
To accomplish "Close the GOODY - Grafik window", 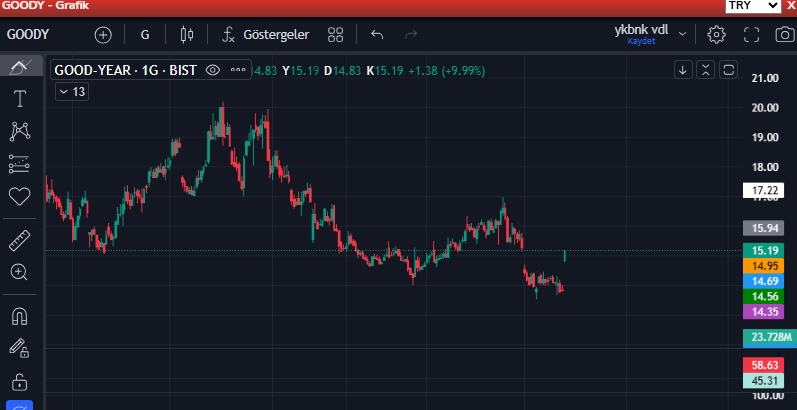I will [791, 6].
